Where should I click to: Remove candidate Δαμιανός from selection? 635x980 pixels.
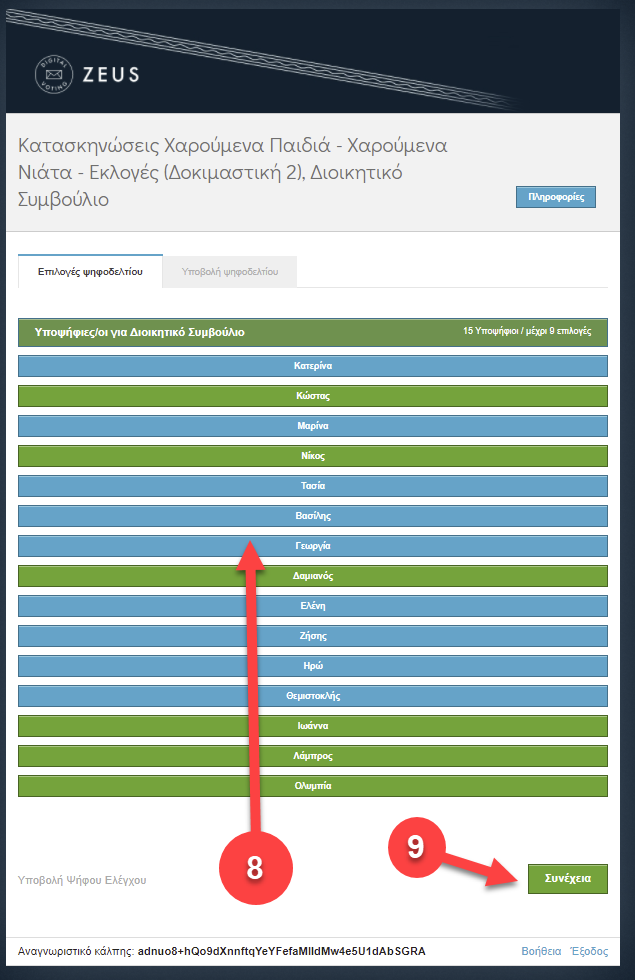tap(313, 576)
